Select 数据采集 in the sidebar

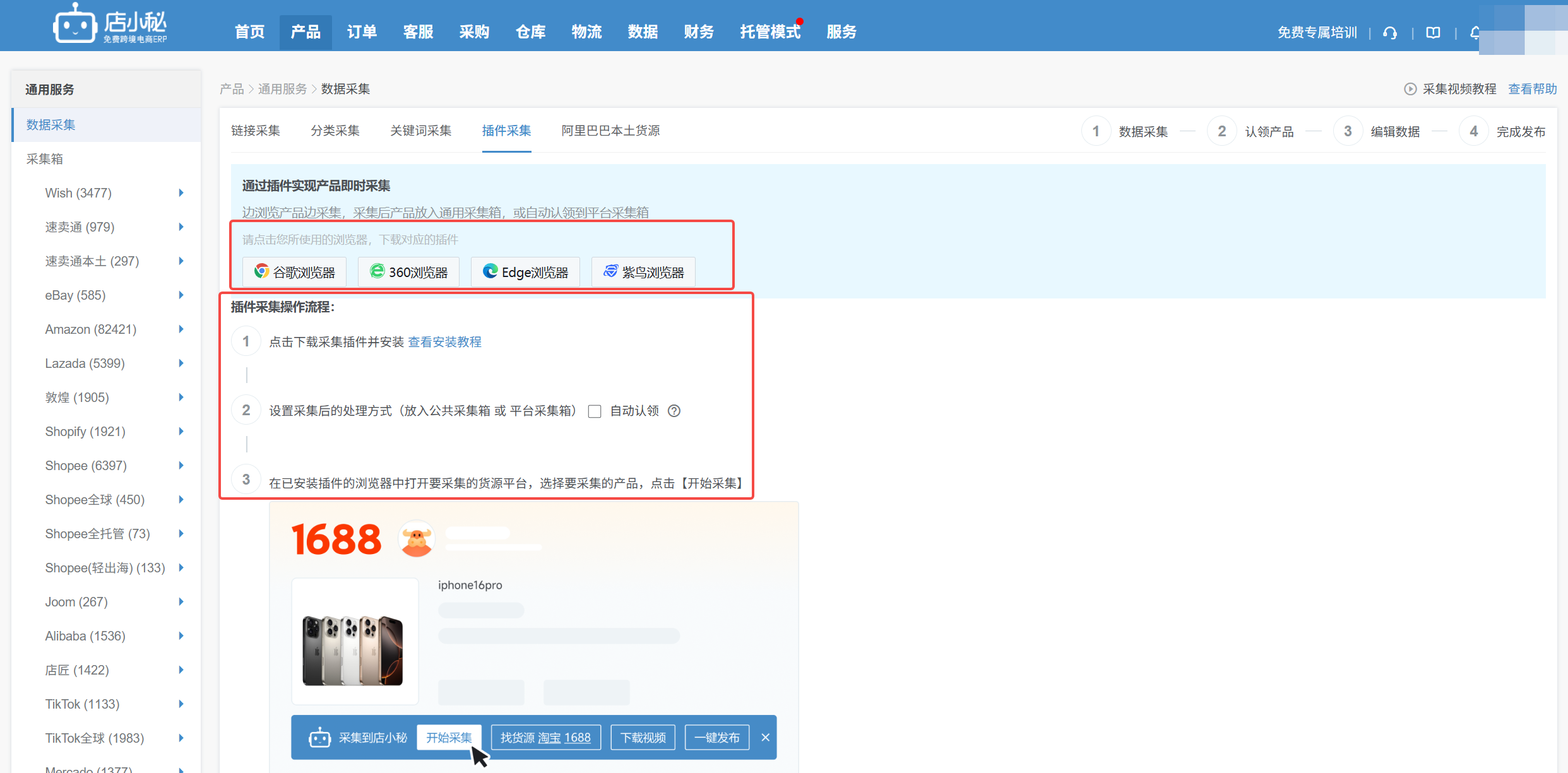106,125
